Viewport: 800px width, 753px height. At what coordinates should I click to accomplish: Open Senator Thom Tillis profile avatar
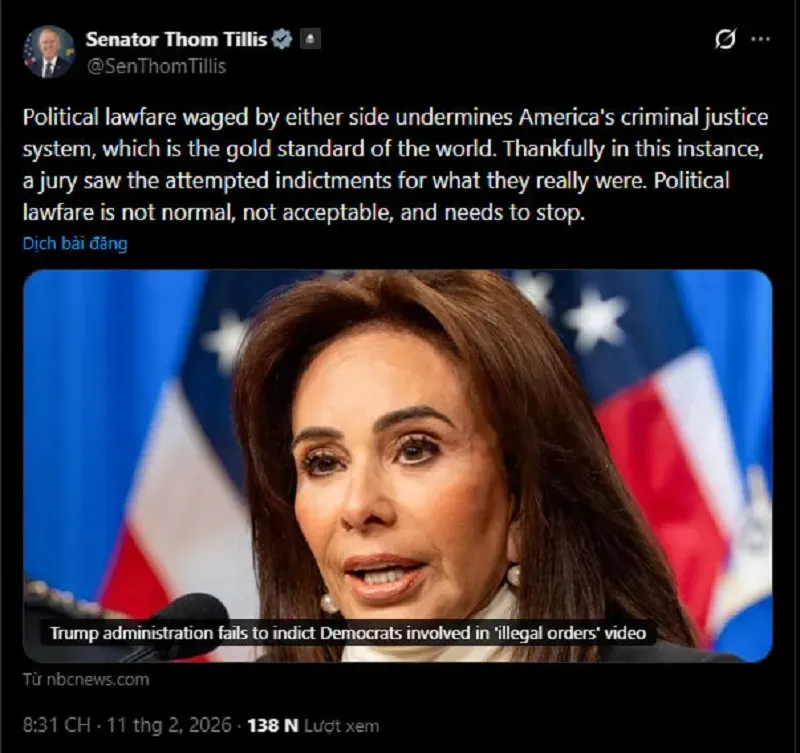point(49,52)
